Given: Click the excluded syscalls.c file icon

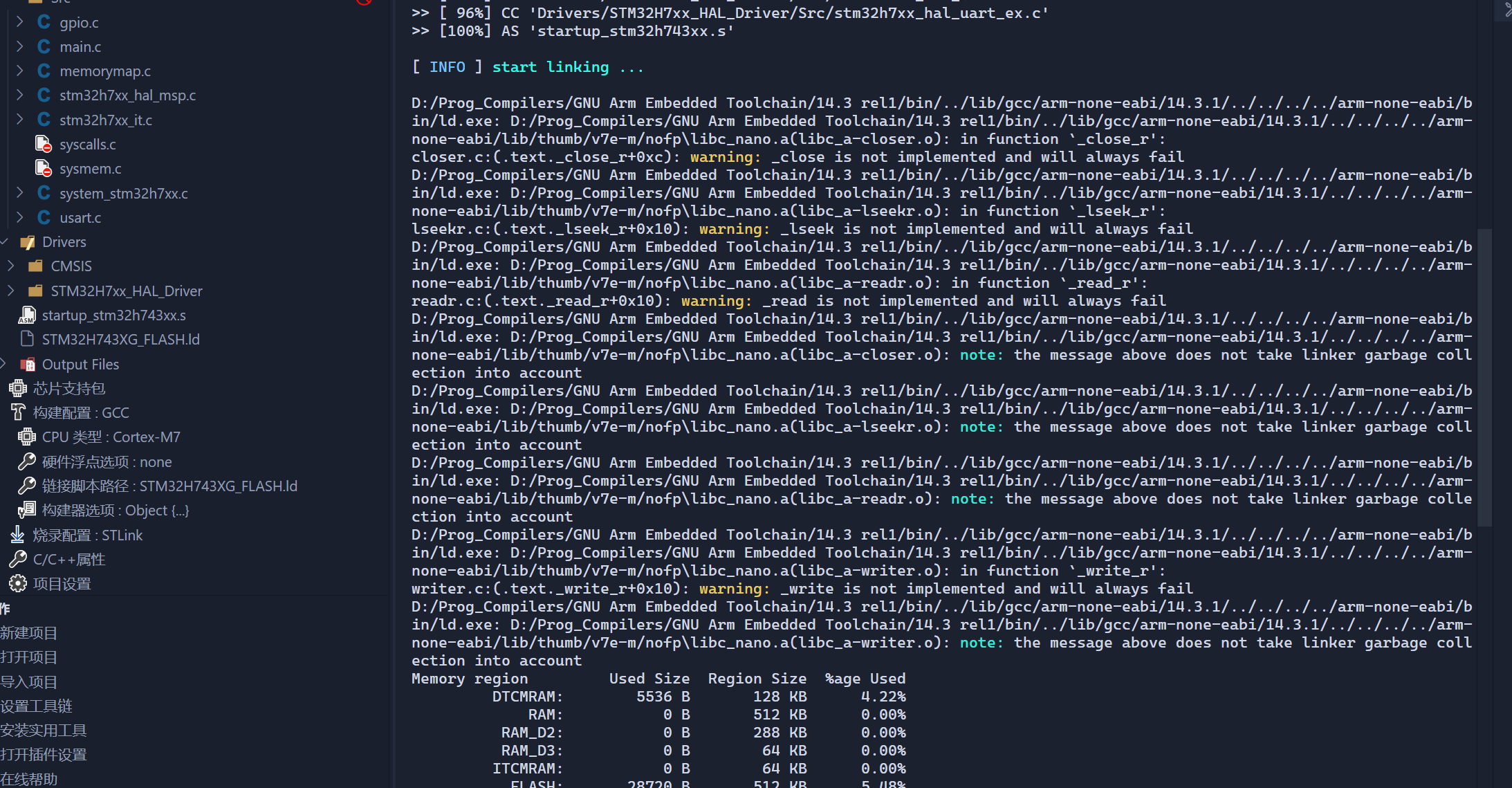Looking at the screenshot, I should tap(44, 144).
